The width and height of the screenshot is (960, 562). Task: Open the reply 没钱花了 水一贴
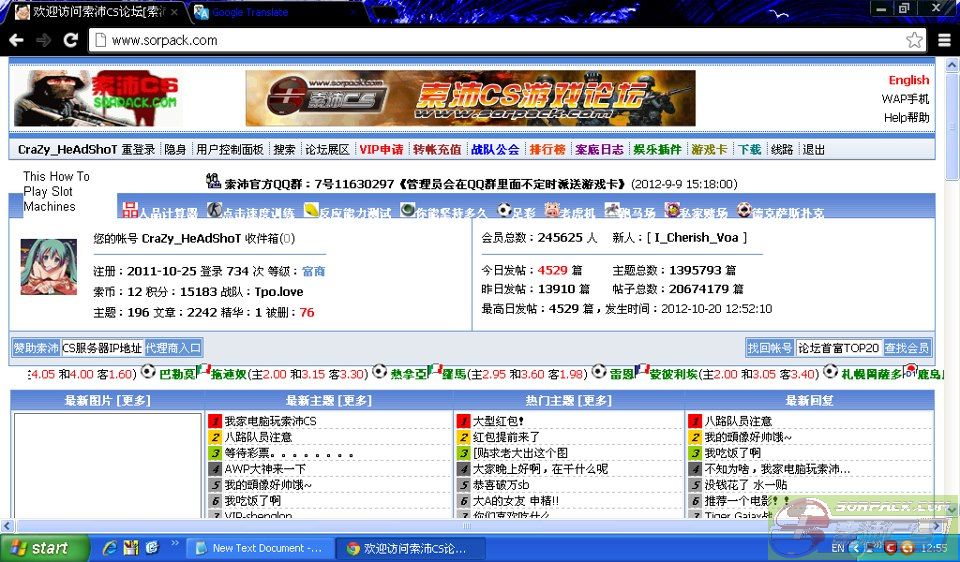tap(745, 485)
